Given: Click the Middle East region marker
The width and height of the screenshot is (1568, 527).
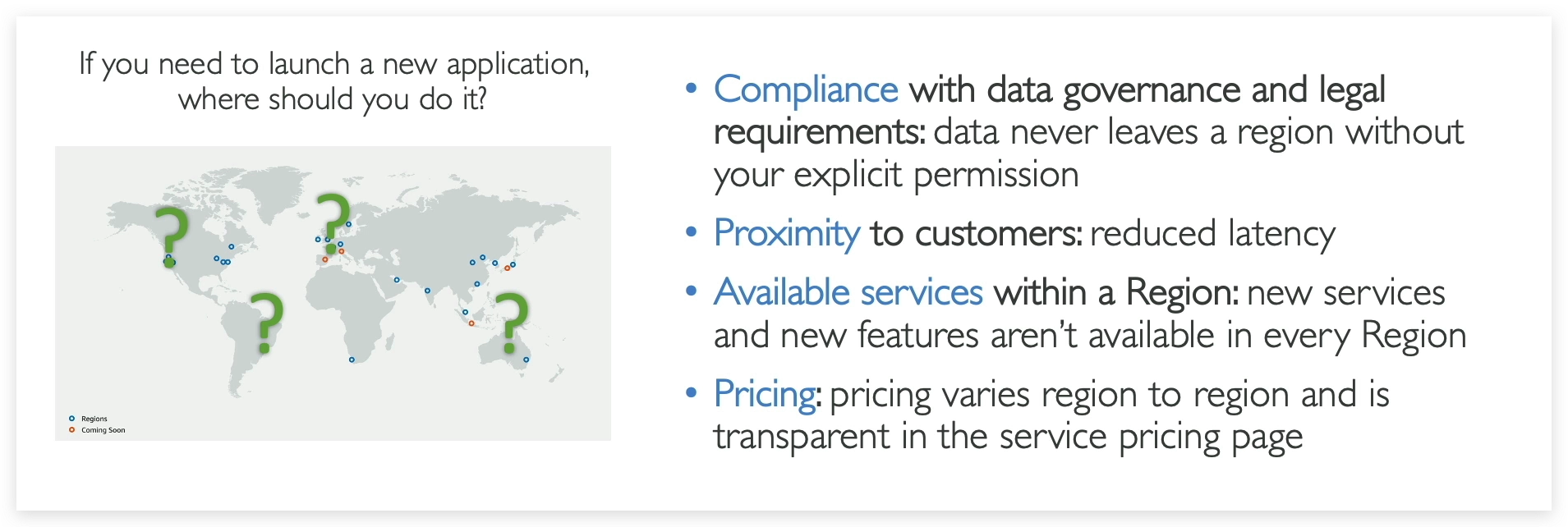Looking at the screenshot, I should (x=396, y=279).
